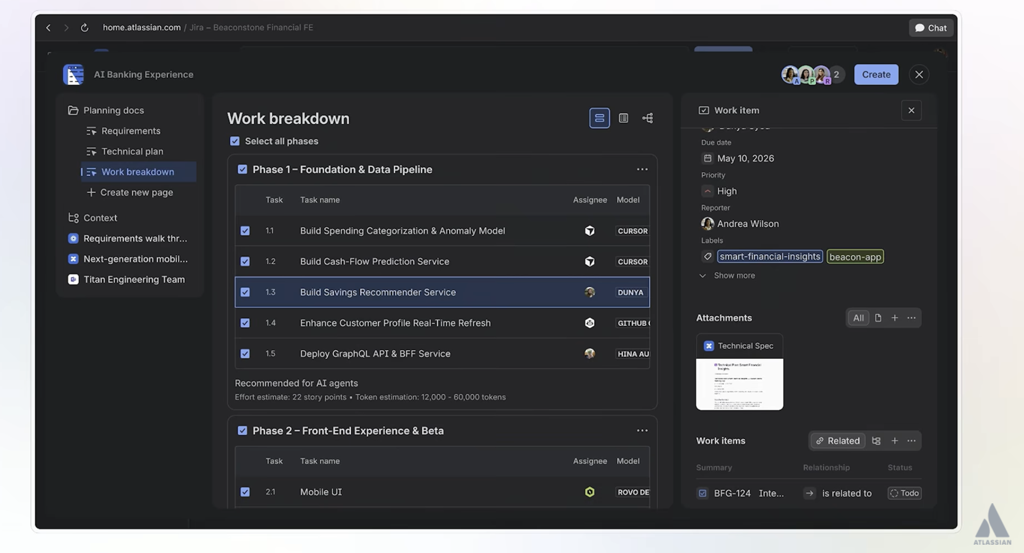Toggle Phase 1 Foundation & Data Pipeline checkbox
Image resolution: width=1024 pixels, height=553 pixels.
242,169
